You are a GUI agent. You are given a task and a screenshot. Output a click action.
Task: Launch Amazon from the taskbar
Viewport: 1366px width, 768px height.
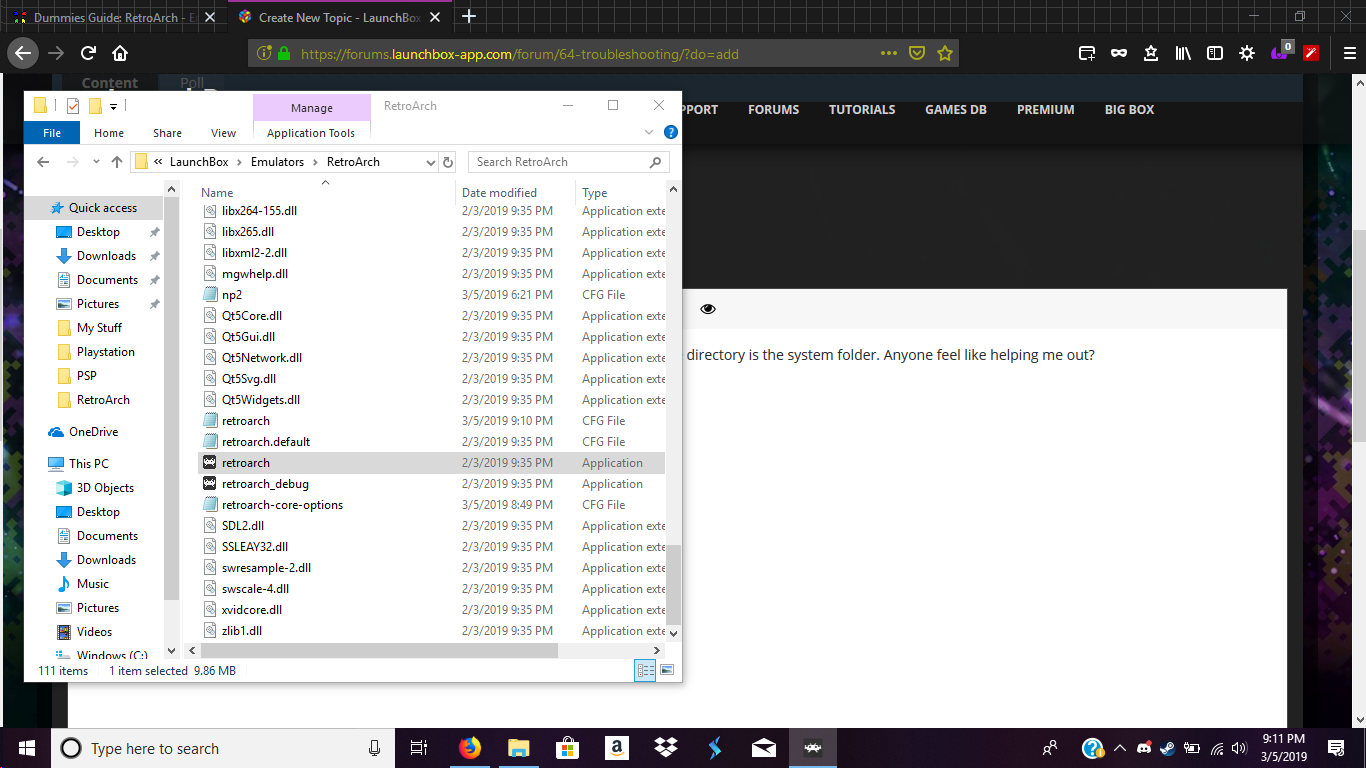coord(616,748)
